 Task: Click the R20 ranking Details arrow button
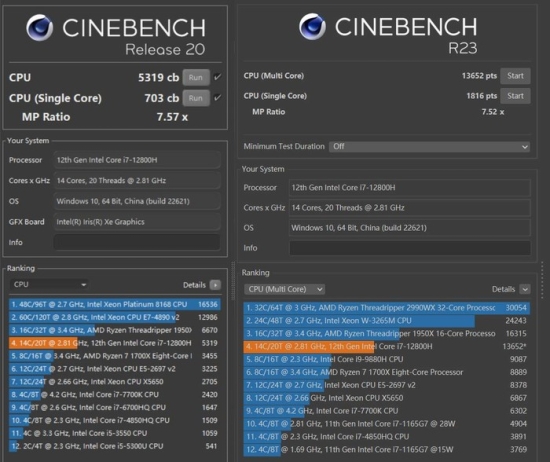tap(215, 285)
